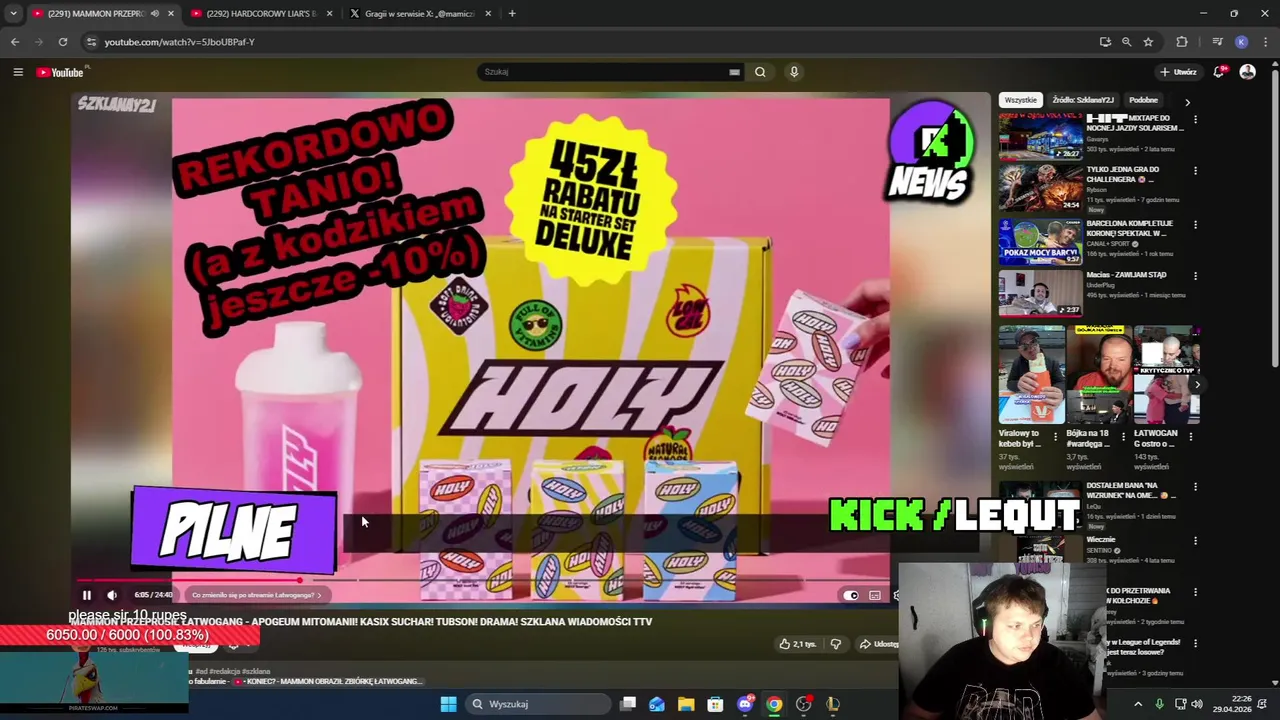
Task: Select the Wszystkie filter chip
Action: [1021, 100]
